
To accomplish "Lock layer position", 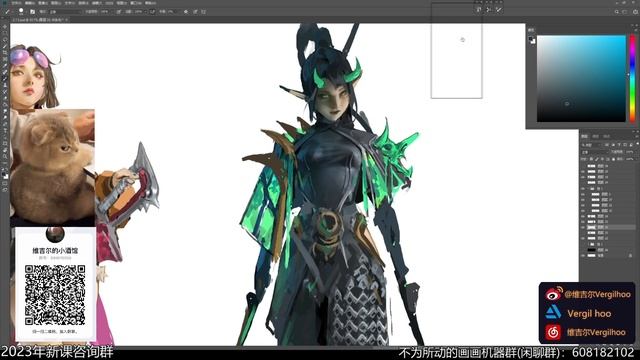I will [x=602, y=159].
